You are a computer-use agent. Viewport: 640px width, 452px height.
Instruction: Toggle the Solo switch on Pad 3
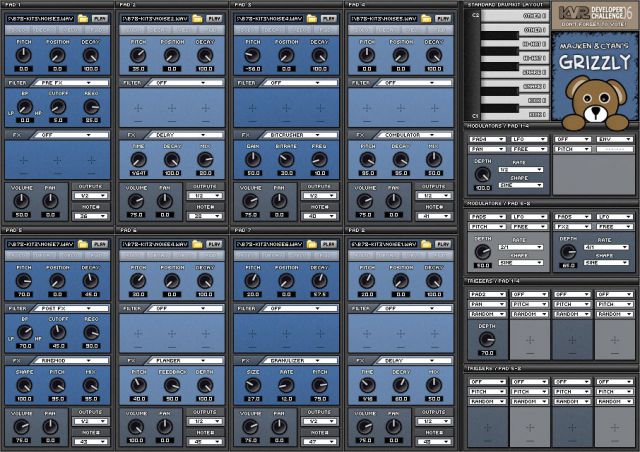pos(247,30)
